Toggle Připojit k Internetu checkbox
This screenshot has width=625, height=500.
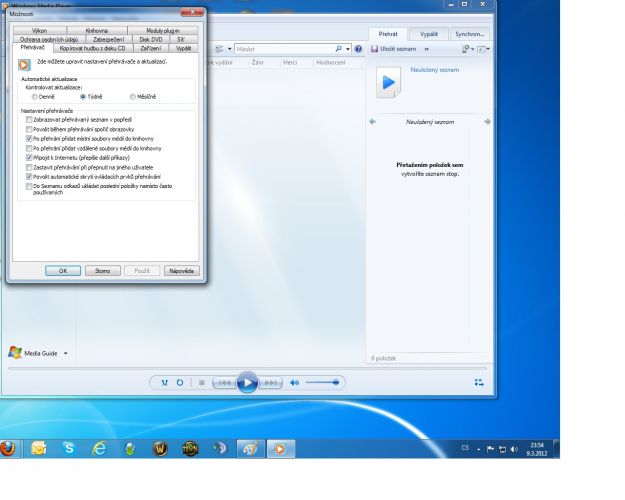(29, 157)
